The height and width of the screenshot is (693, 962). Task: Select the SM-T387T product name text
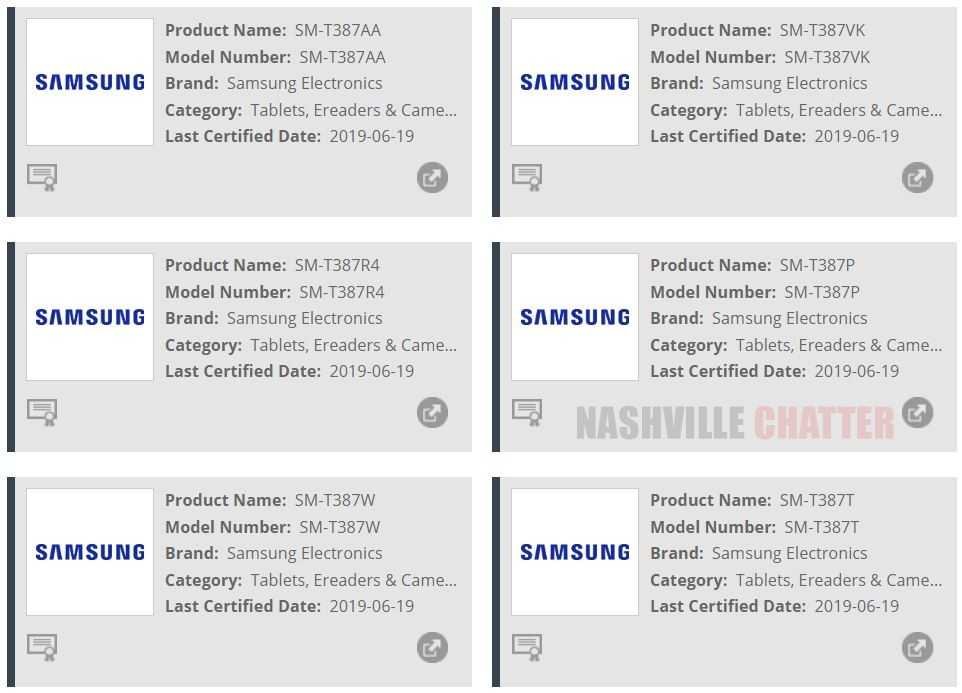point(817,500)
